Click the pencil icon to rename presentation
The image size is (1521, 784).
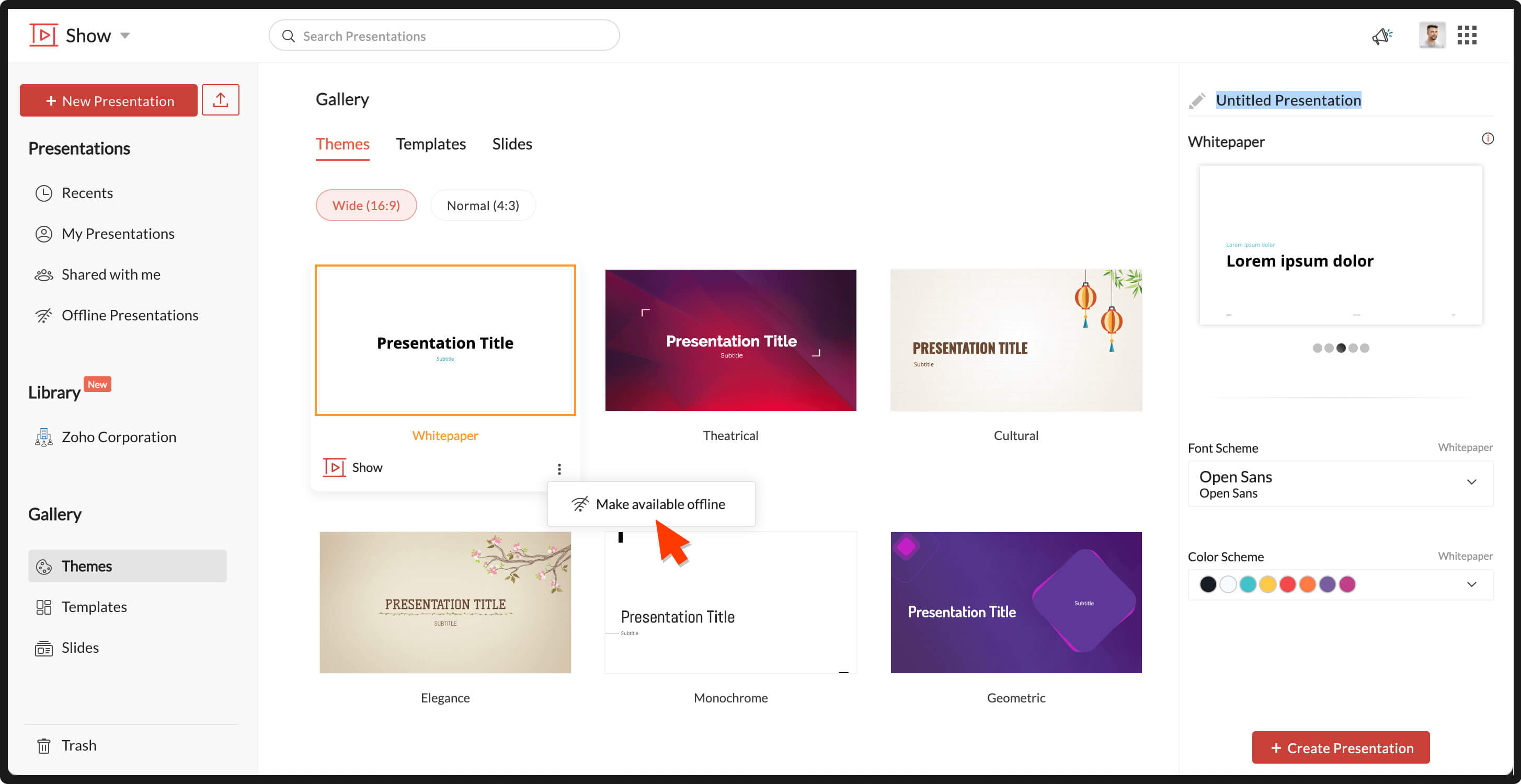[x=1197, y=101]
